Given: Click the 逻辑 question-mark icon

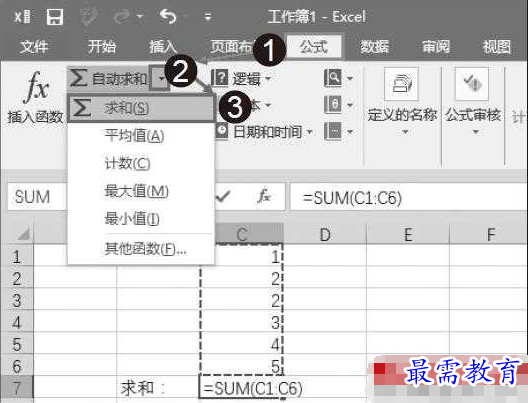Looking at the screenshot, I should tap(220, 78).
